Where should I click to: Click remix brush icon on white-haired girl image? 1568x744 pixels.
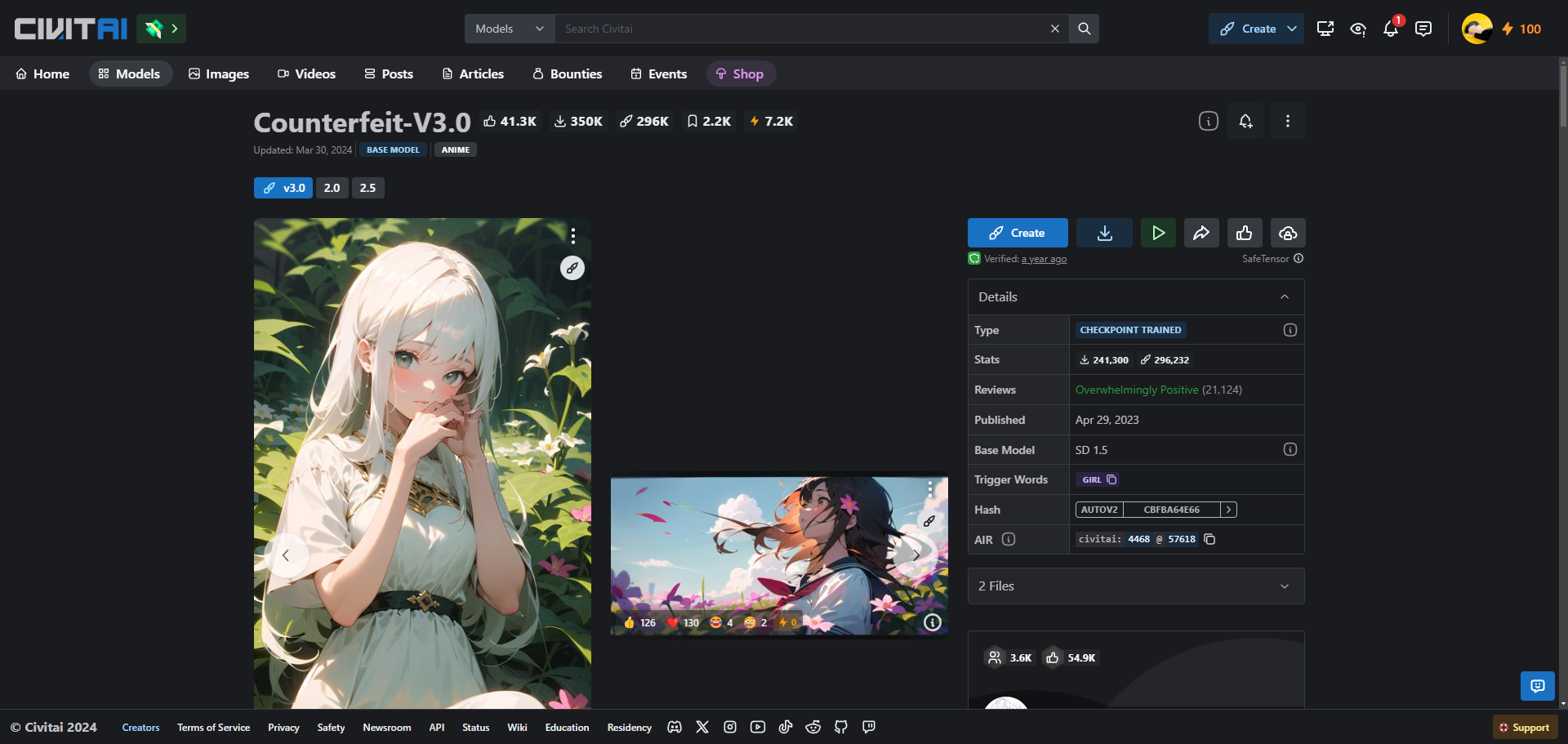point(572,268)
